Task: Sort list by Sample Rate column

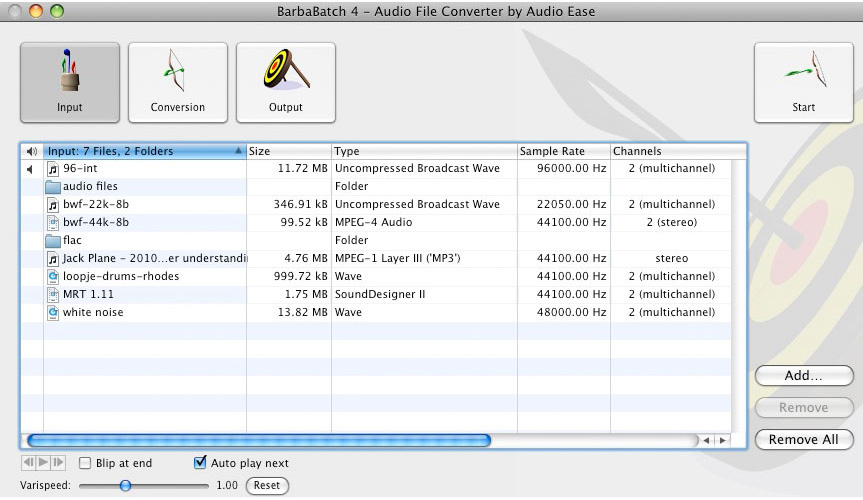Action: (x=563, y=152)
